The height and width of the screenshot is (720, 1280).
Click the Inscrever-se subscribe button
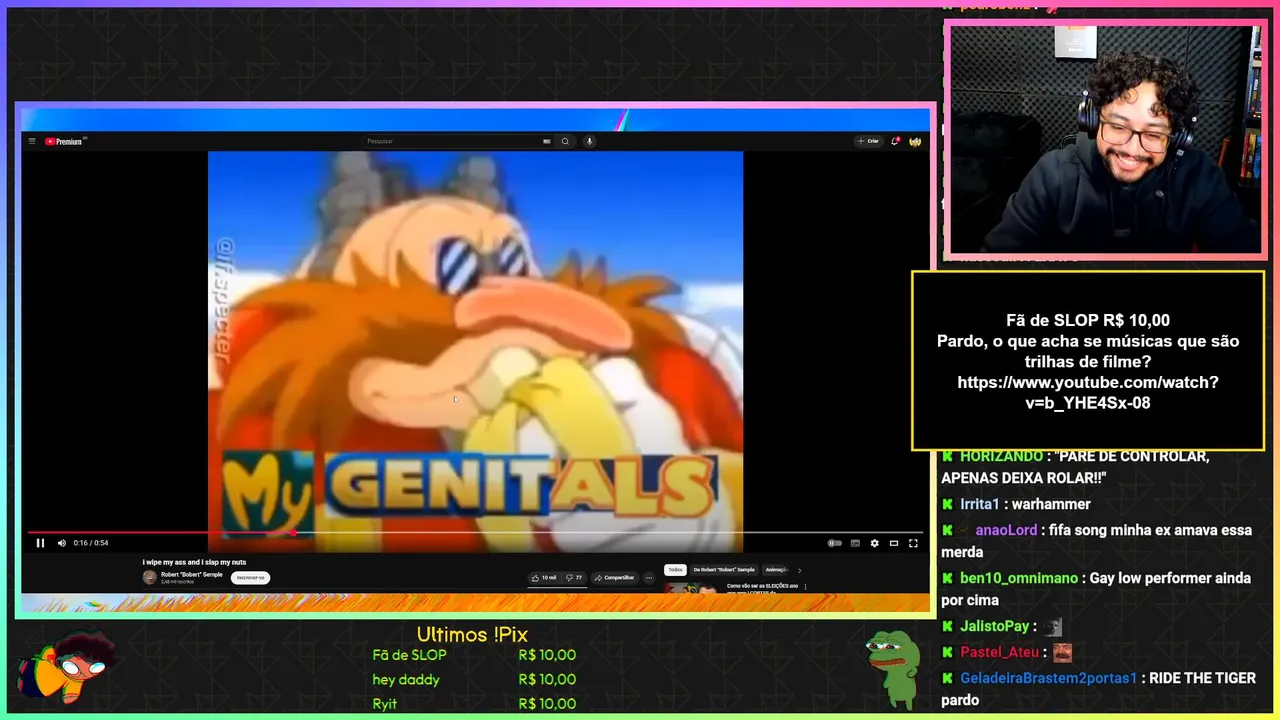point(250,577)
